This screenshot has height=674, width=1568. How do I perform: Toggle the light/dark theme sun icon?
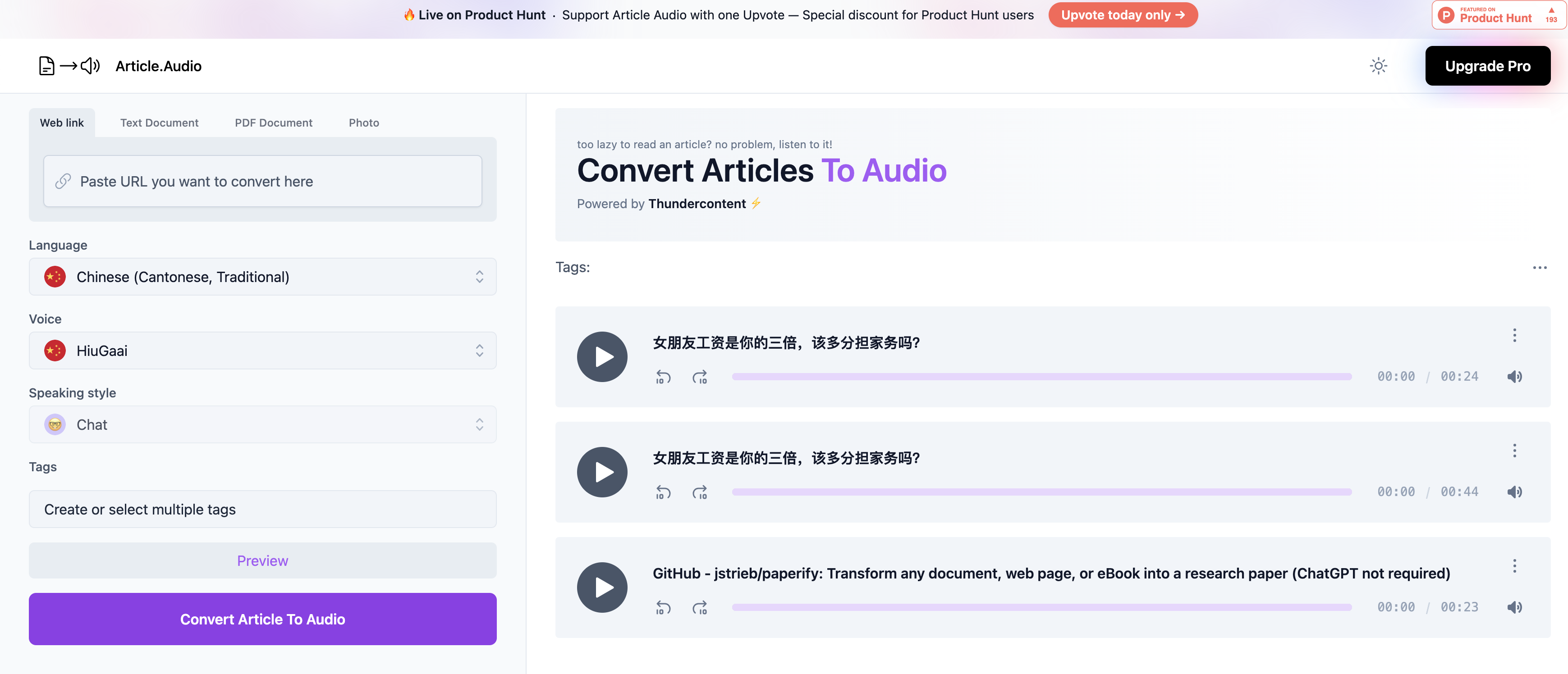tap(1378, 66)
